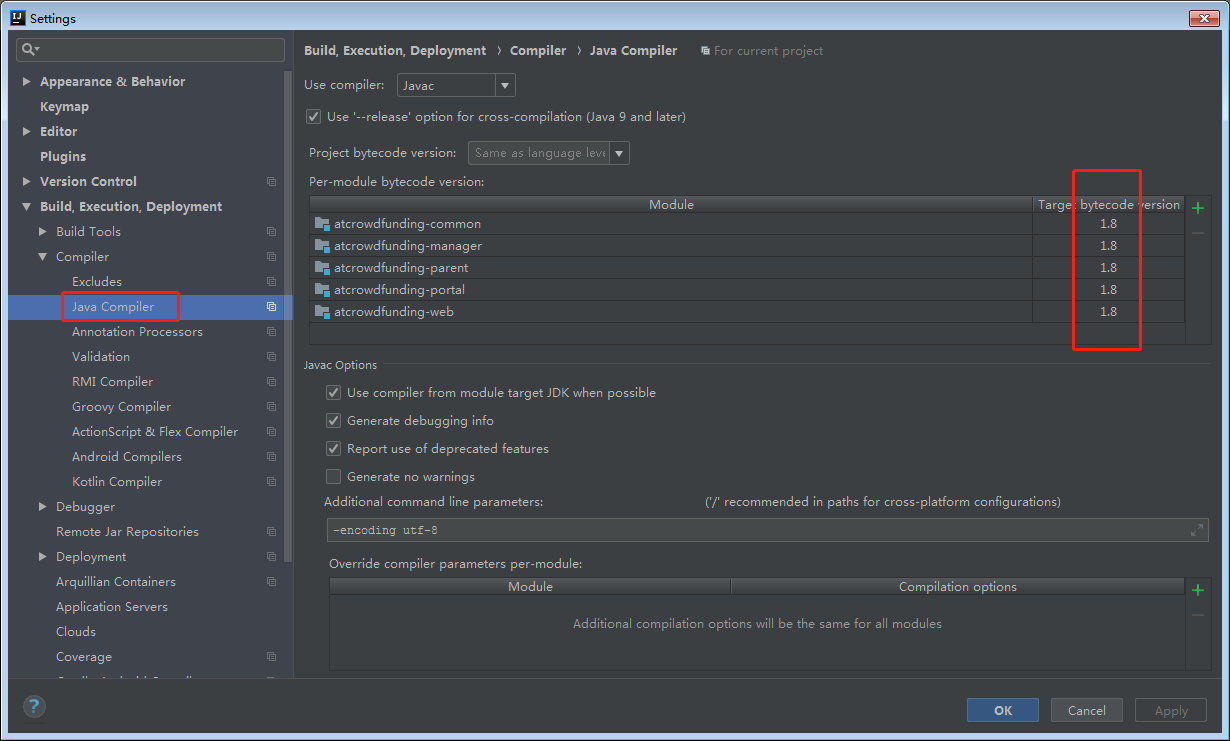This screenshot has width=1230, height=741.
Task: Disable Generate debugging info
Action: pos(334,421)
